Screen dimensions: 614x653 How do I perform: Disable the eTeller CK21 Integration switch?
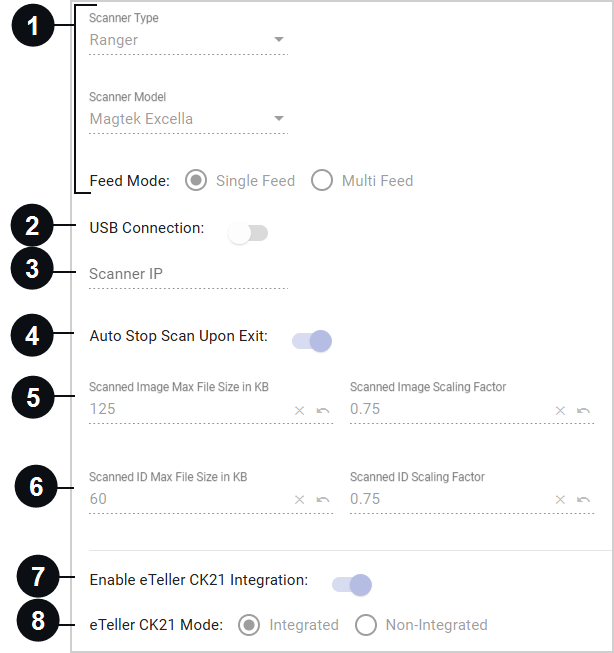click(x=352, y=585)
